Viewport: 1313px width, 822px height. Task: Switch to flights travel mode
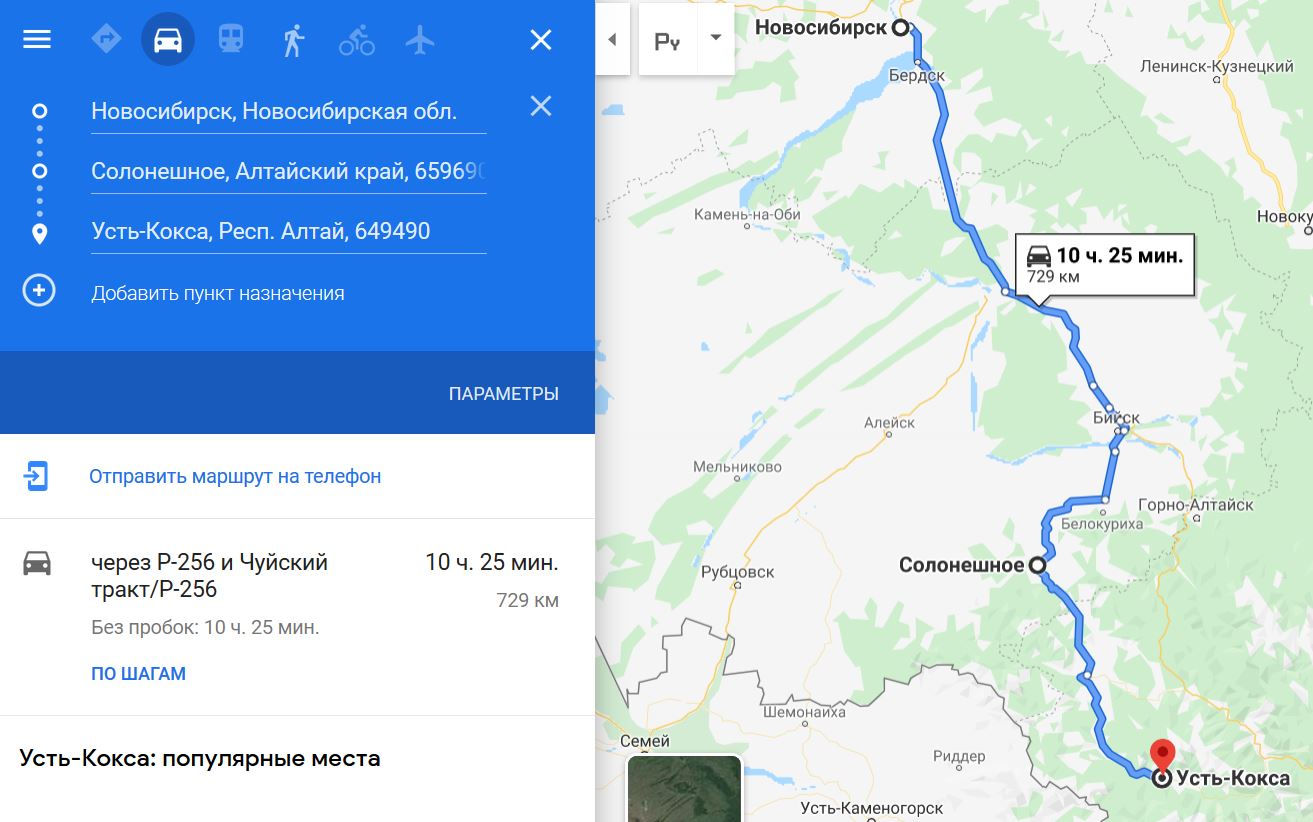pos(420,40)
